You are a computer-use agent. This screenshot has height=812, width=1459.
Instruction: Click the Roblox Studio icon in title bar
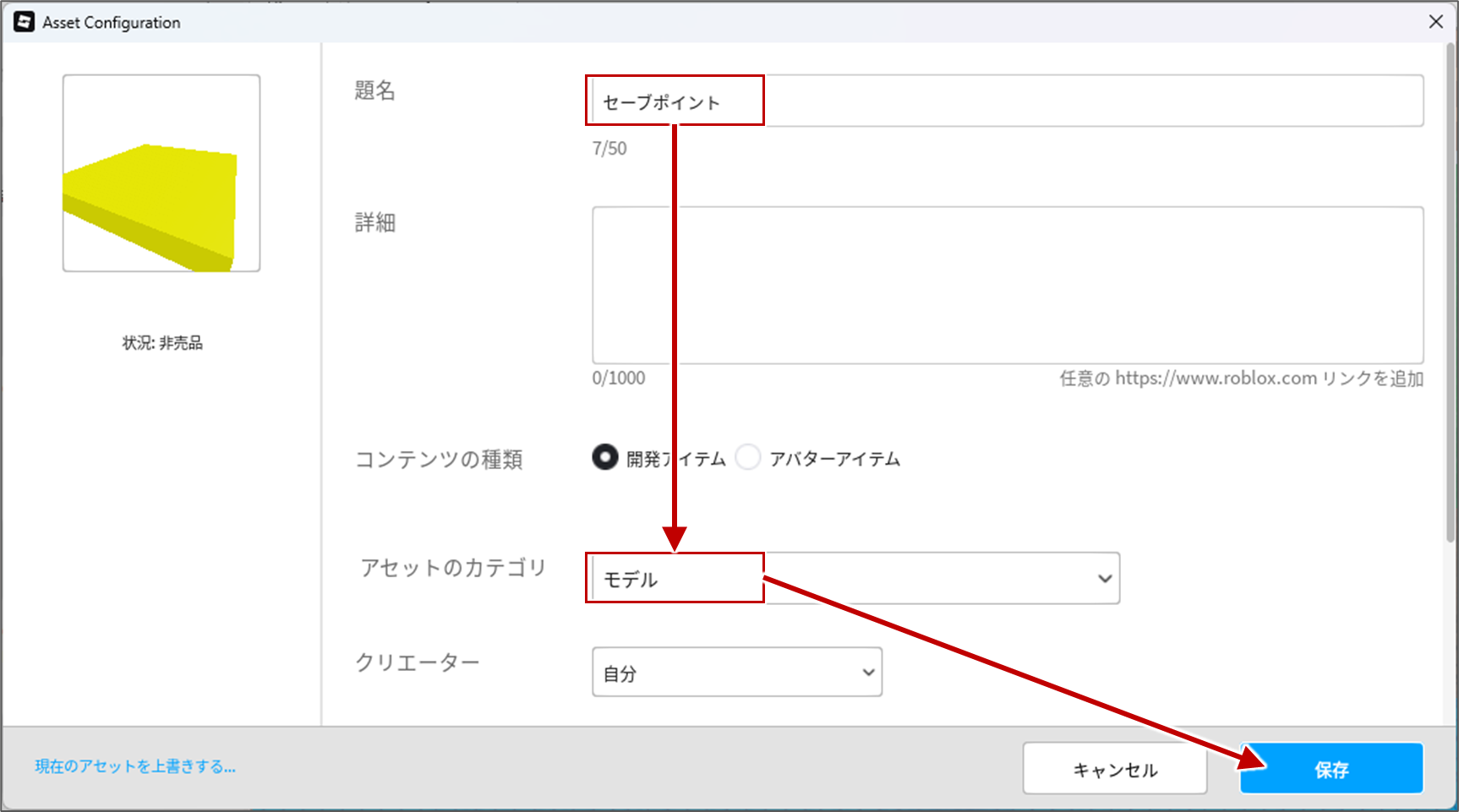click(25, 22)
